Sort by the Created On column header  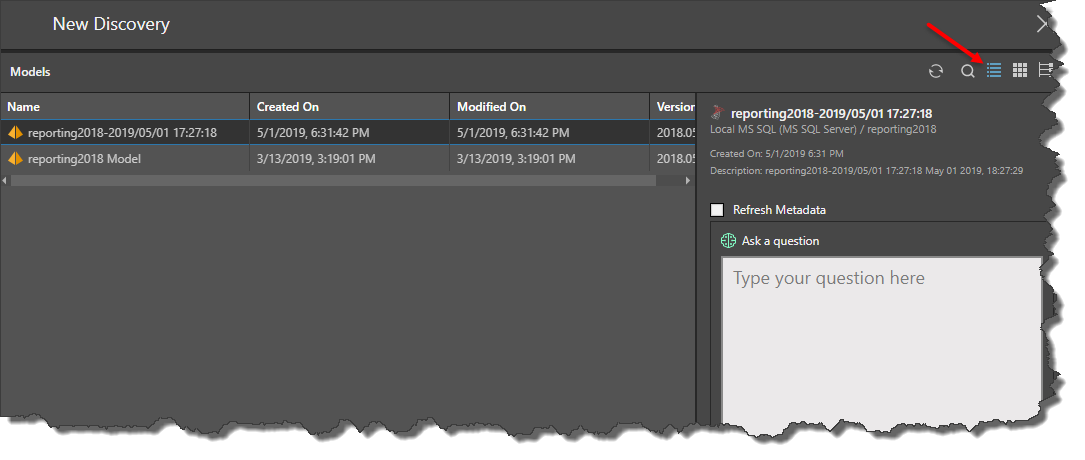coord(288,107)
